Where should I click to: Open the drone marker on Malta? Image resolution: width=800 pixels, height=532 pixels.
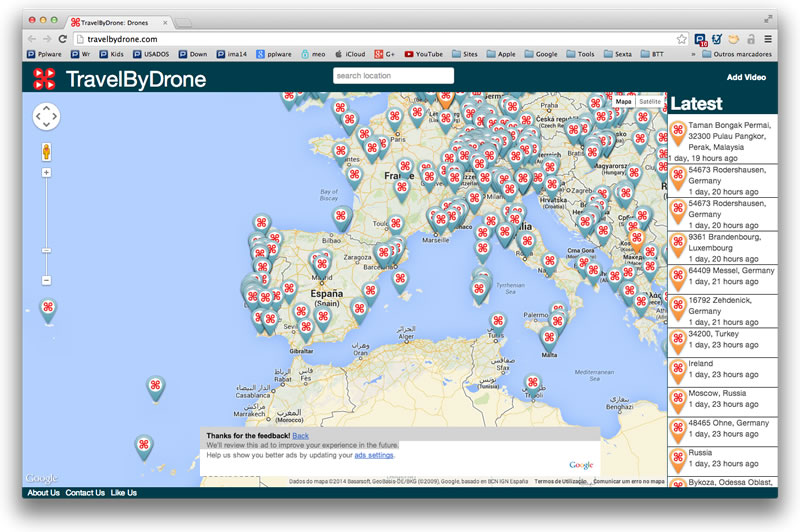549,339
